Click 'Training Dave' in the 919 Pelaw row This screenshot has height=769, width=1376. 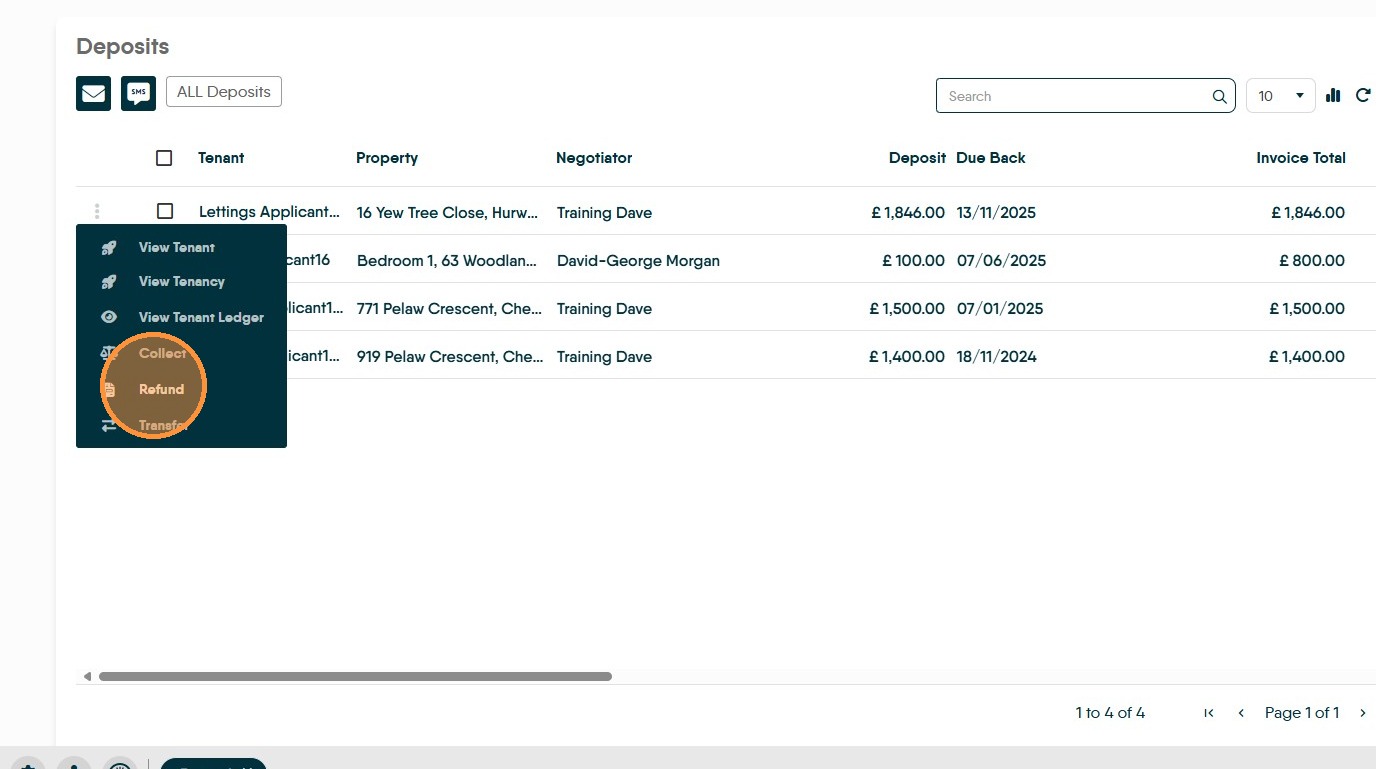point(604,357)
